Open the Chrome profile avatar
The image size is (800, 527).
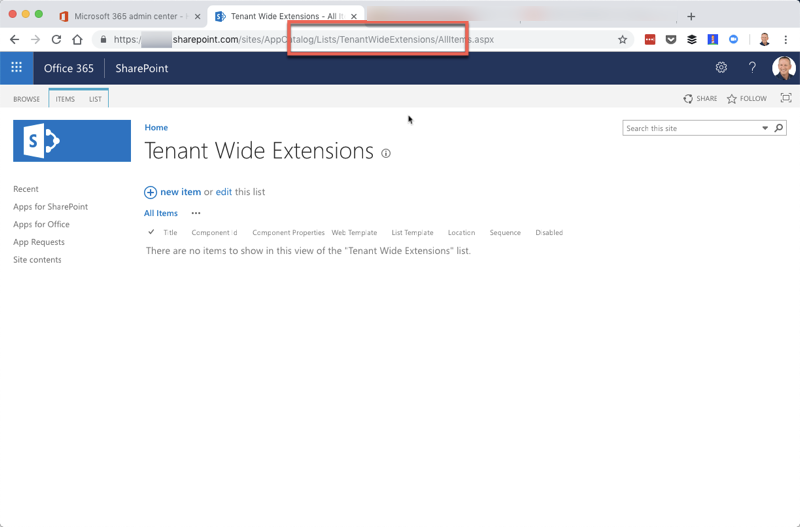click(764, 39)
